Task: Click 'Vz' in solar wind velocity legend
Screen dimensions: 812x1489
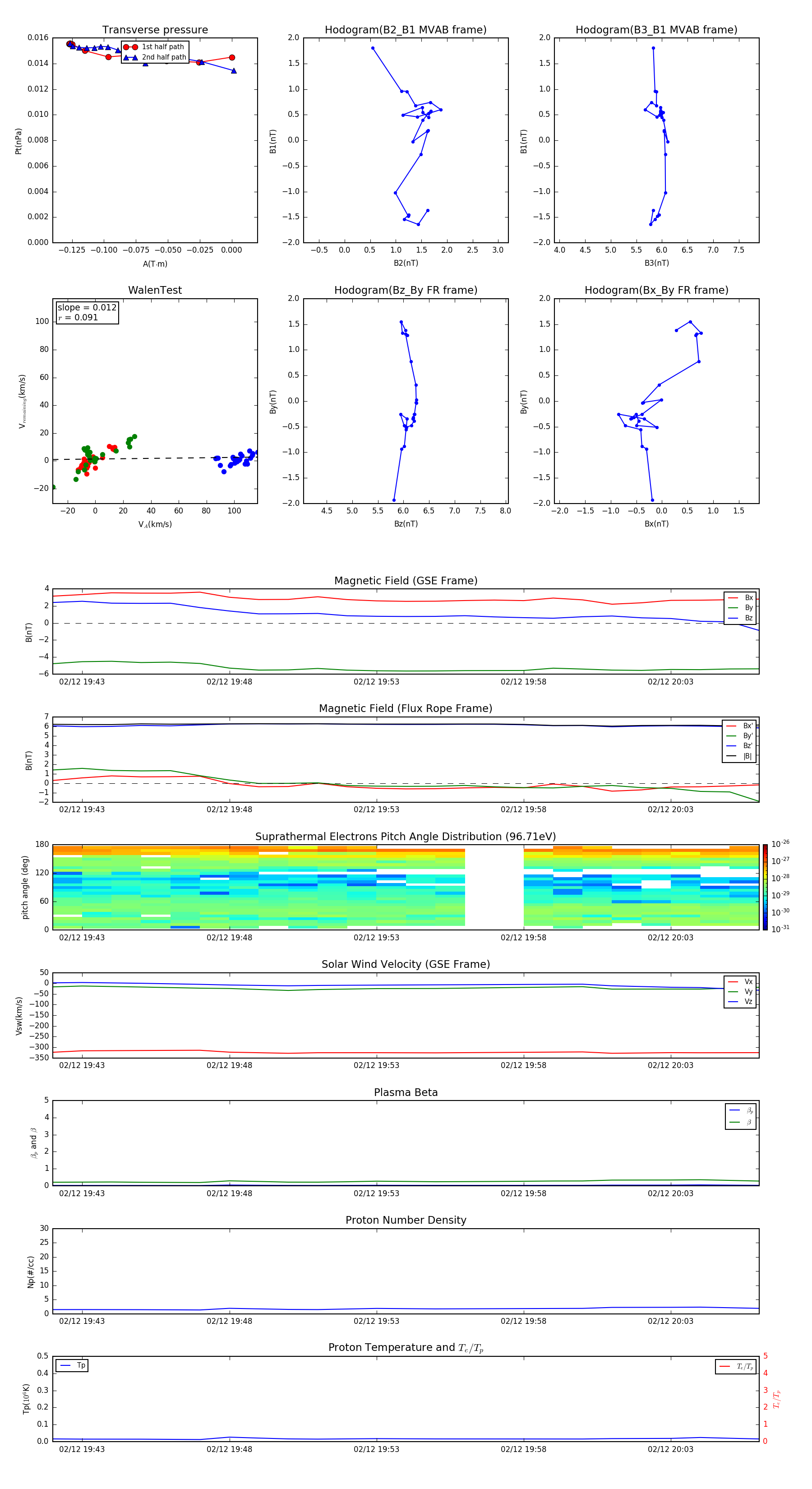Action: click(740, 1002)
